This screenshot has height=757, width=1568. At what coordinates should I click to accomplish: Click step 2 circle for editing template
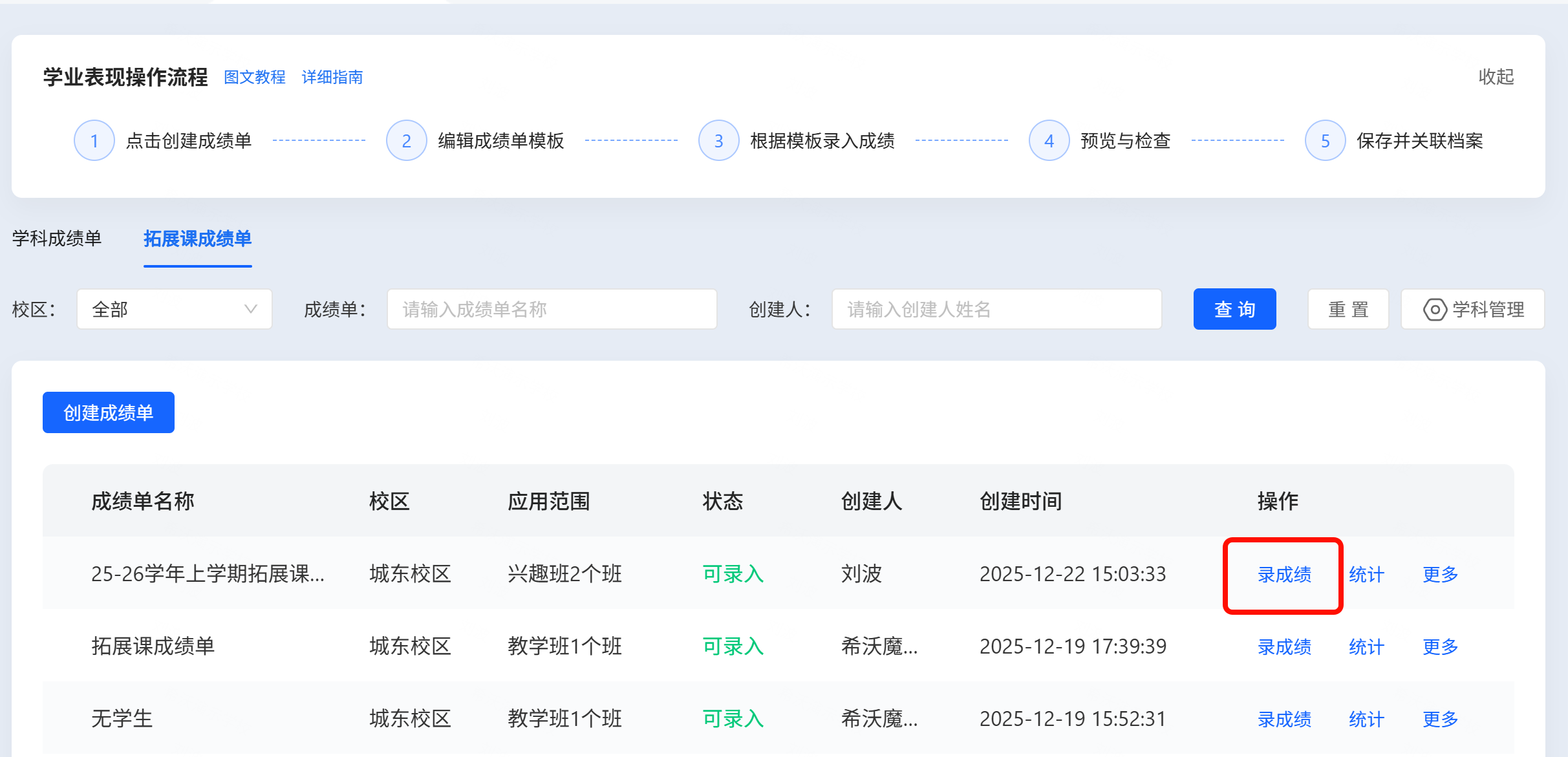point(406,140)
